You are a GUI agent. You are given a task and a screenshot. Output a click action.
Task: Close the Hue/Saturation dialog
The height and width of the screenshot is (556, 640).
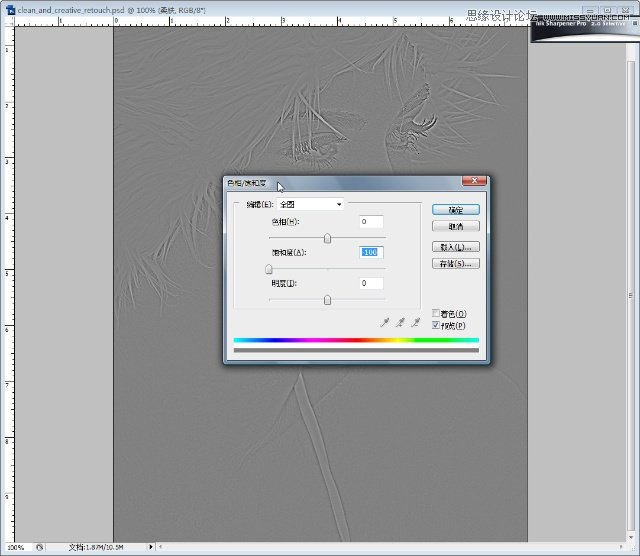pos(474,180)
